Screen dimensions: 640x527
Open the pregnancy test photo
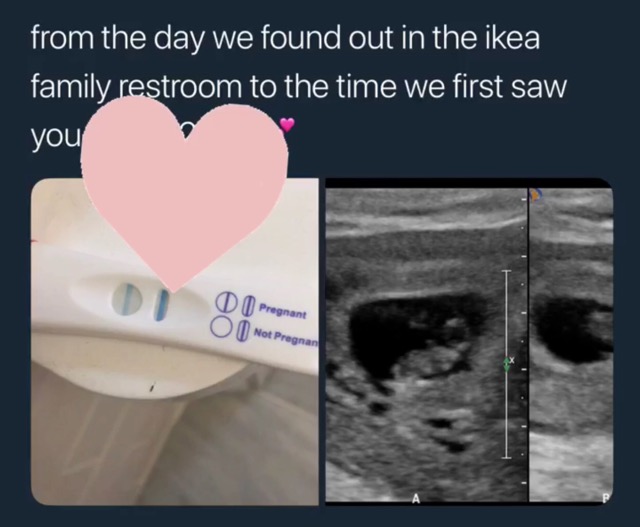[x=175, y=342]
